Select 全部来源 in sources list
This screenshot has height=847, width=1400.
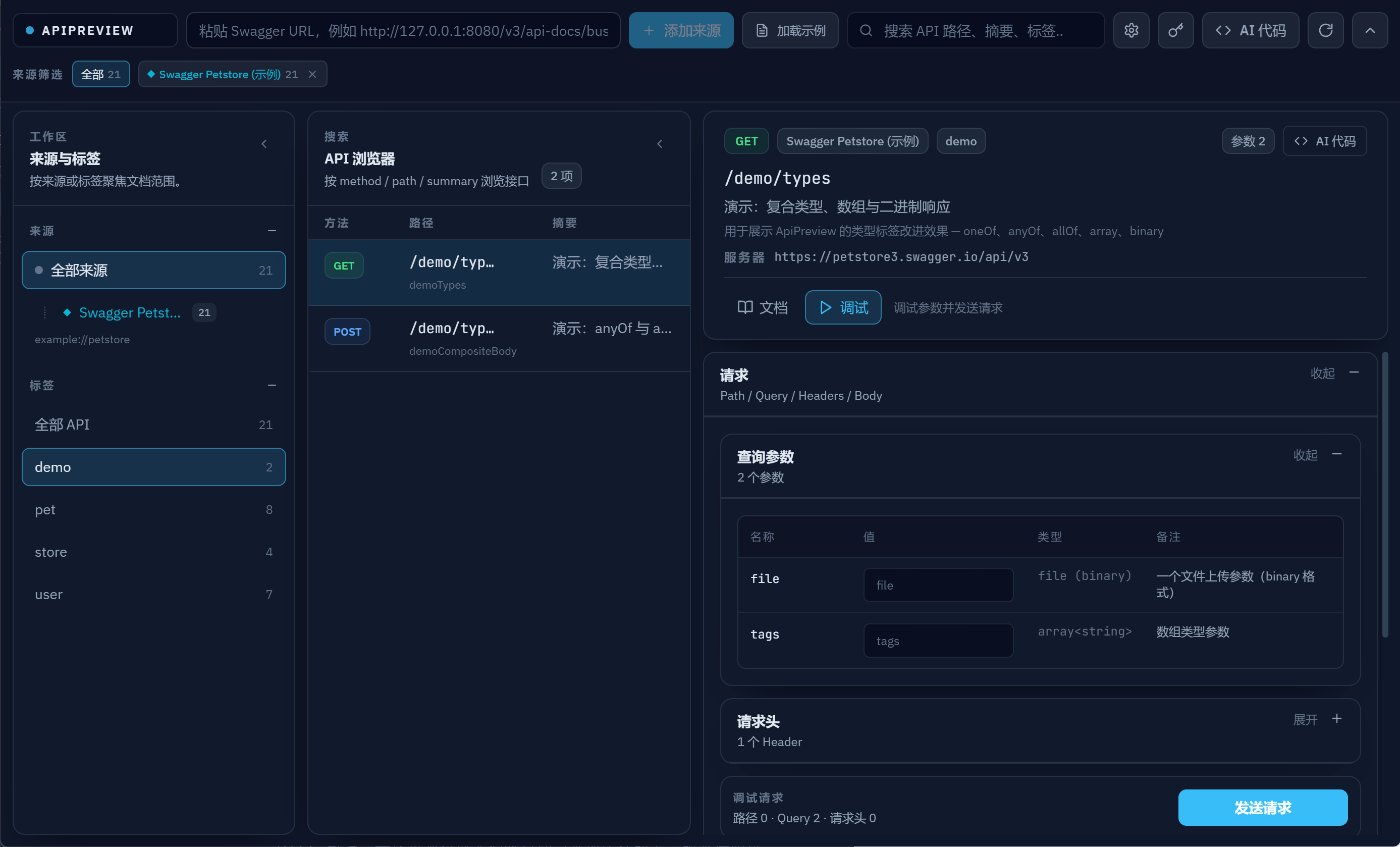[154, 270]
